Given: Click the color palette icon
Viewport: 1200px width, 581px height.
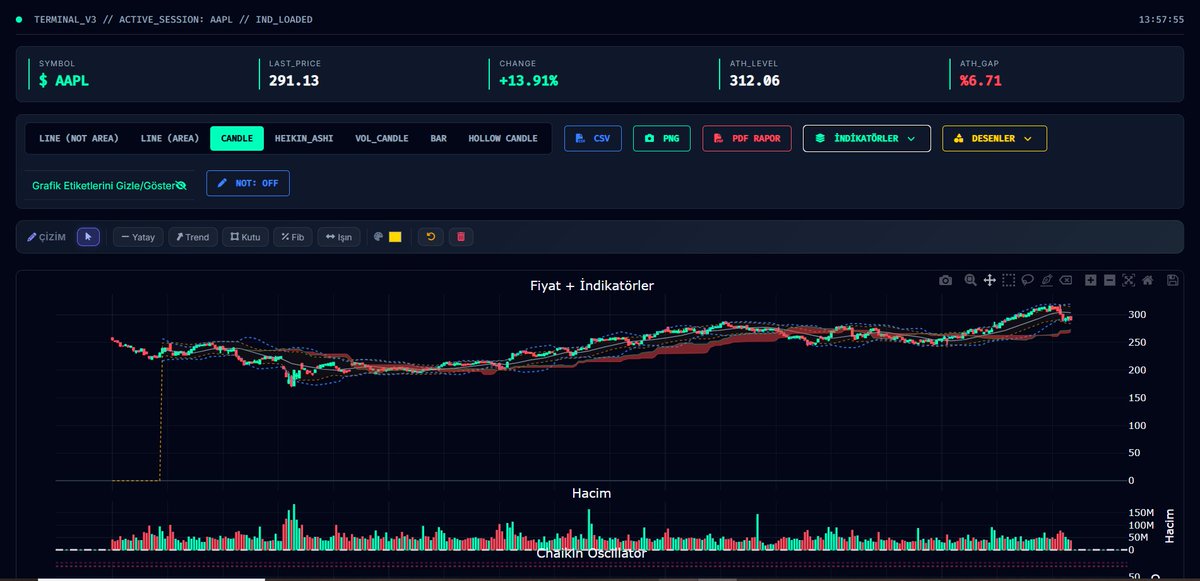Looking at the screenshot, I should (x=378, y=237).
